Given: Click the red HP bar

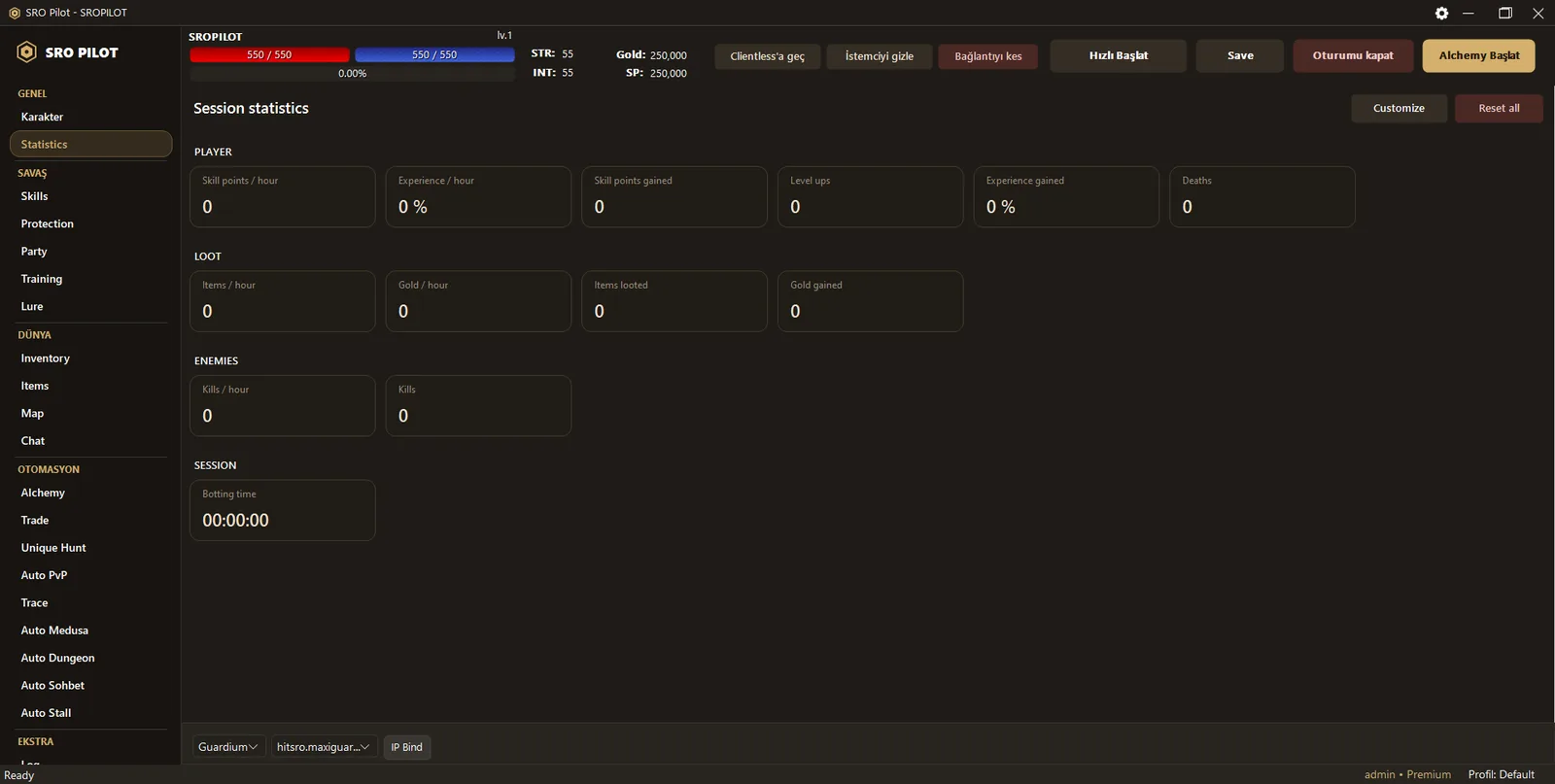Looking at the screenshot, I should (269, 54).
